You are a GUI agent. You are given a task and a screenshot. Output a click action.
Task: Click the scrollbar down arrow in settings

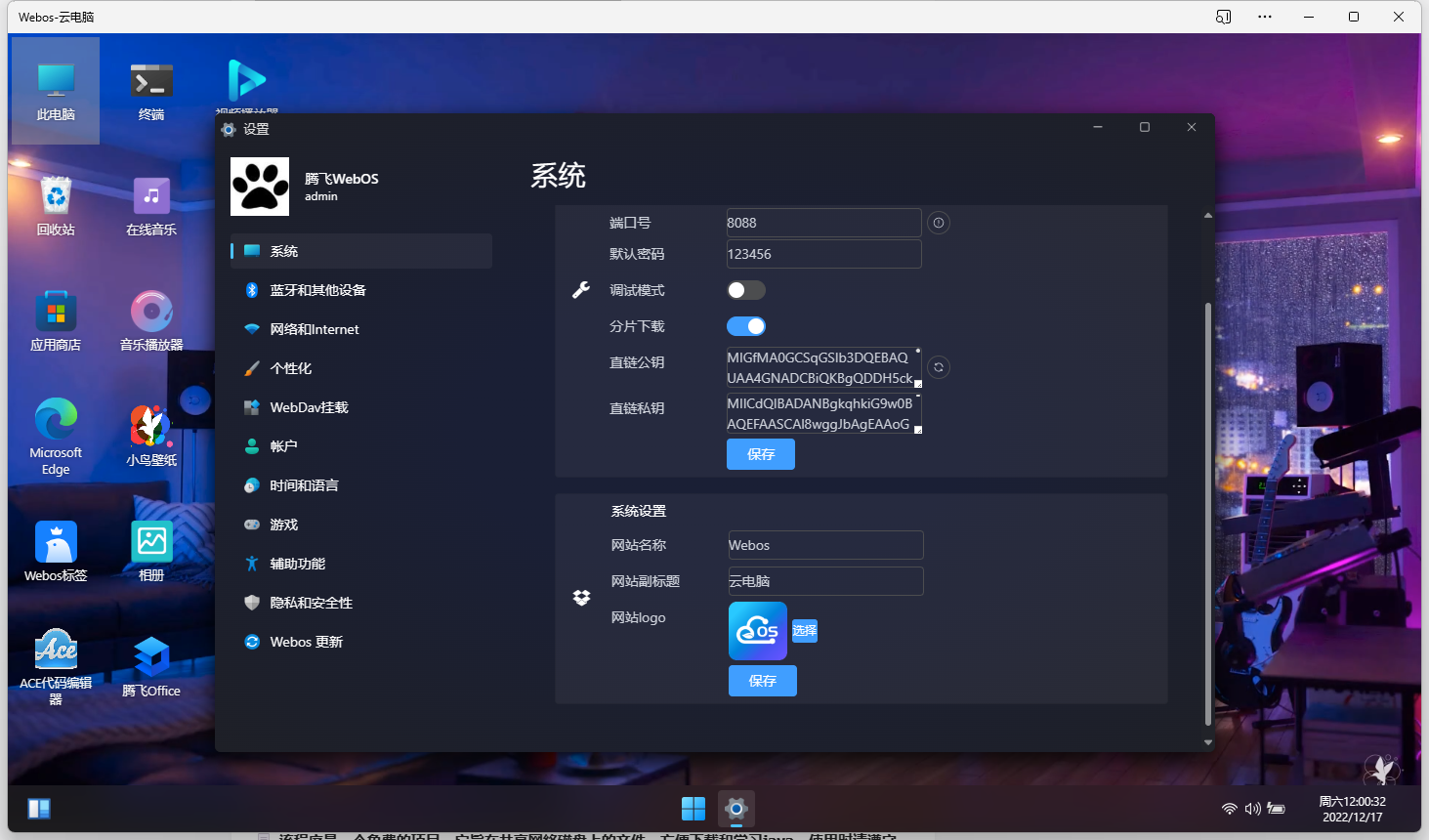[1208, 742]
